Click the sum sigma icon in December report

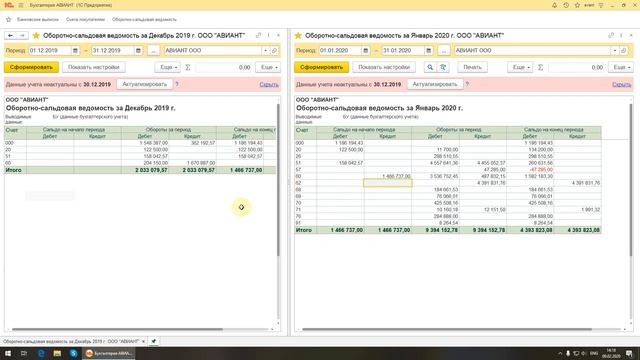pos(188,67)
